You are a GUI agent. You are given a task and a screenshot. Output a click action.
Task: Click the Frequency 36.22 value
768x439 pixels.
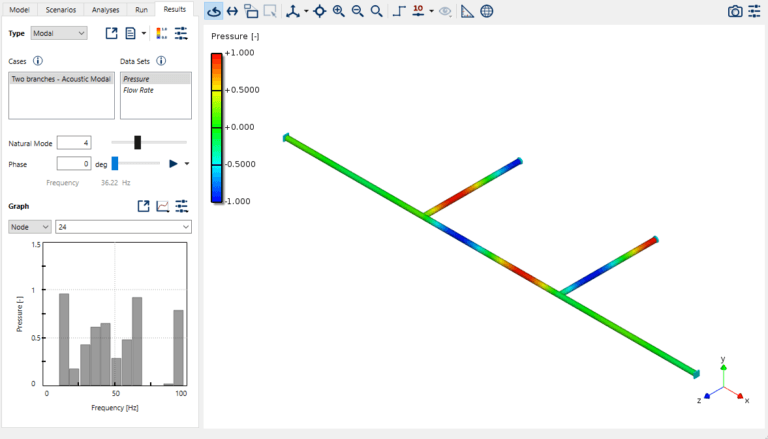[x=109, y=183]
